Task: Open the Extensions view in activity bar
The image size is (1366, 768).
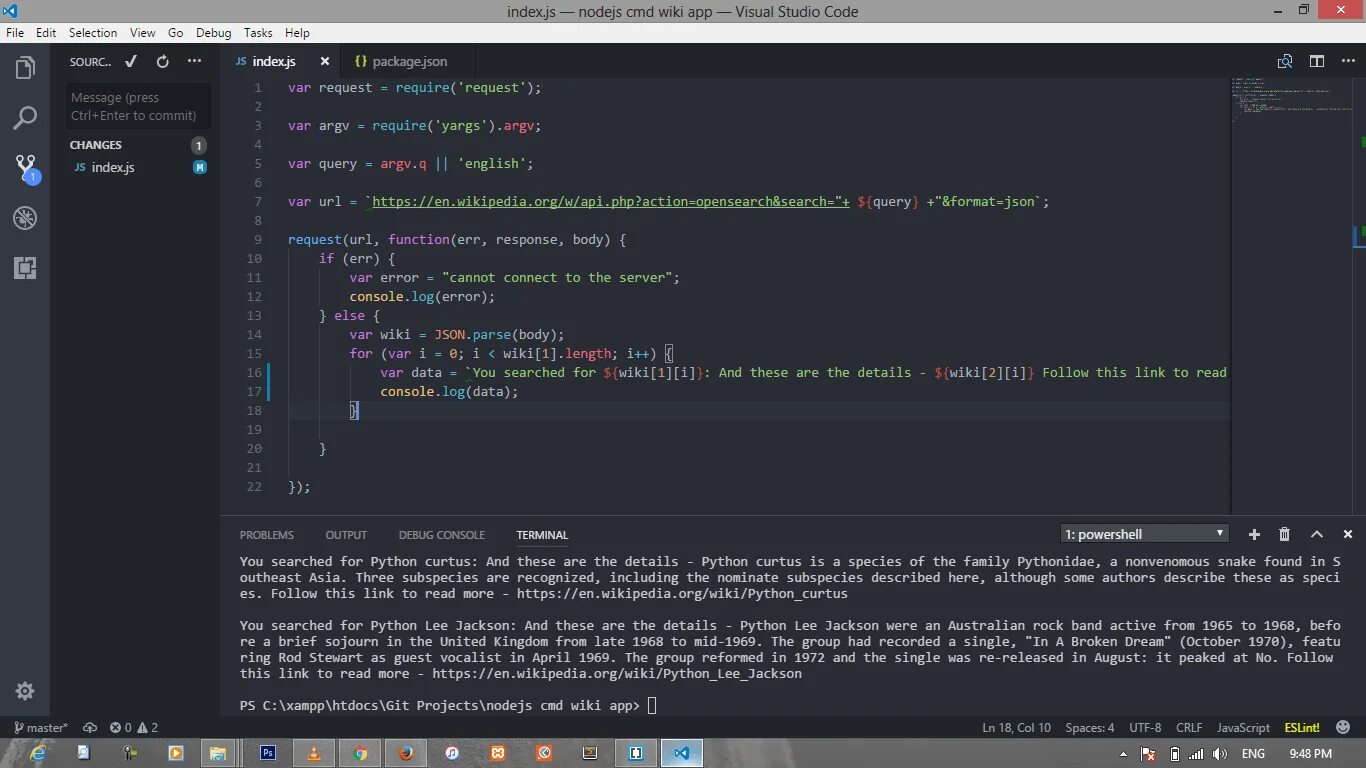Action: click(25, 268)
